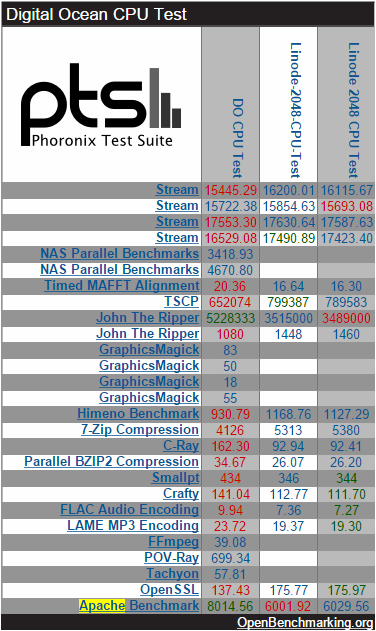The image size is (376, 631).
Task: Select the DO CPU Test column header
Action: pos(238,138)
